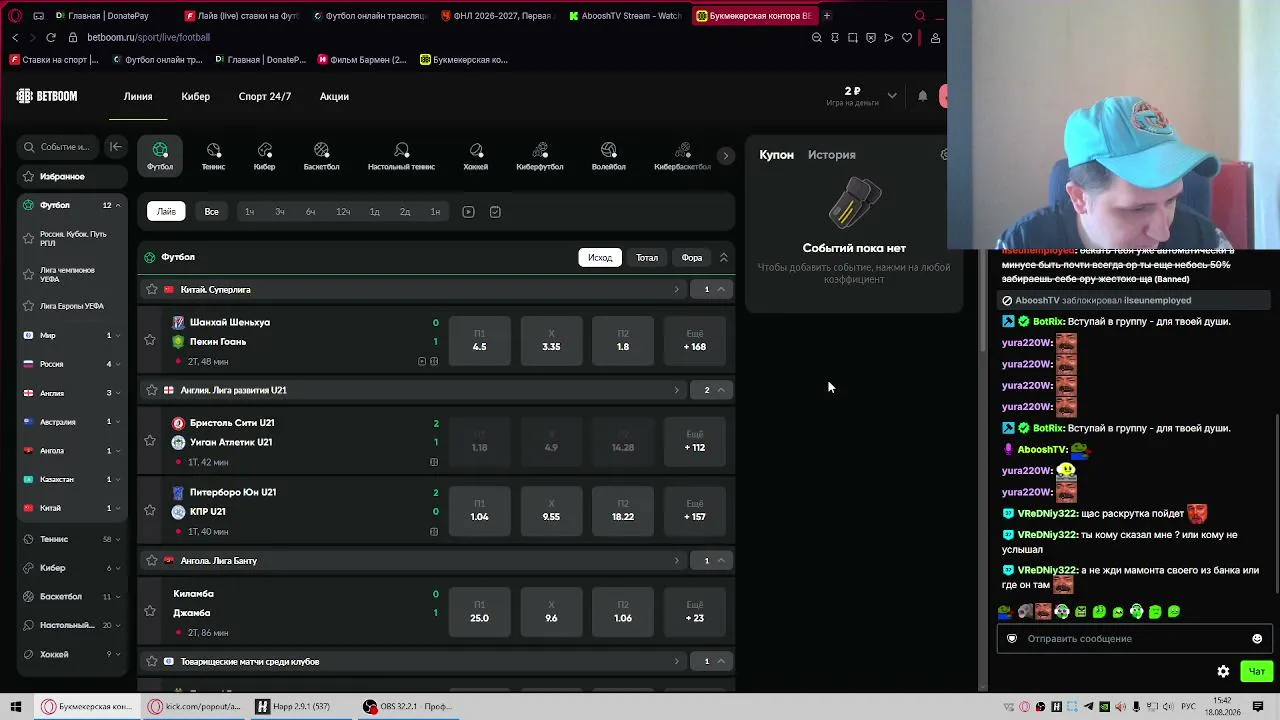Bet on П1 at 4.5 for Шанхай Шеньхуа
This screenshot has height=720, width=1280.
tap(480, 341)
